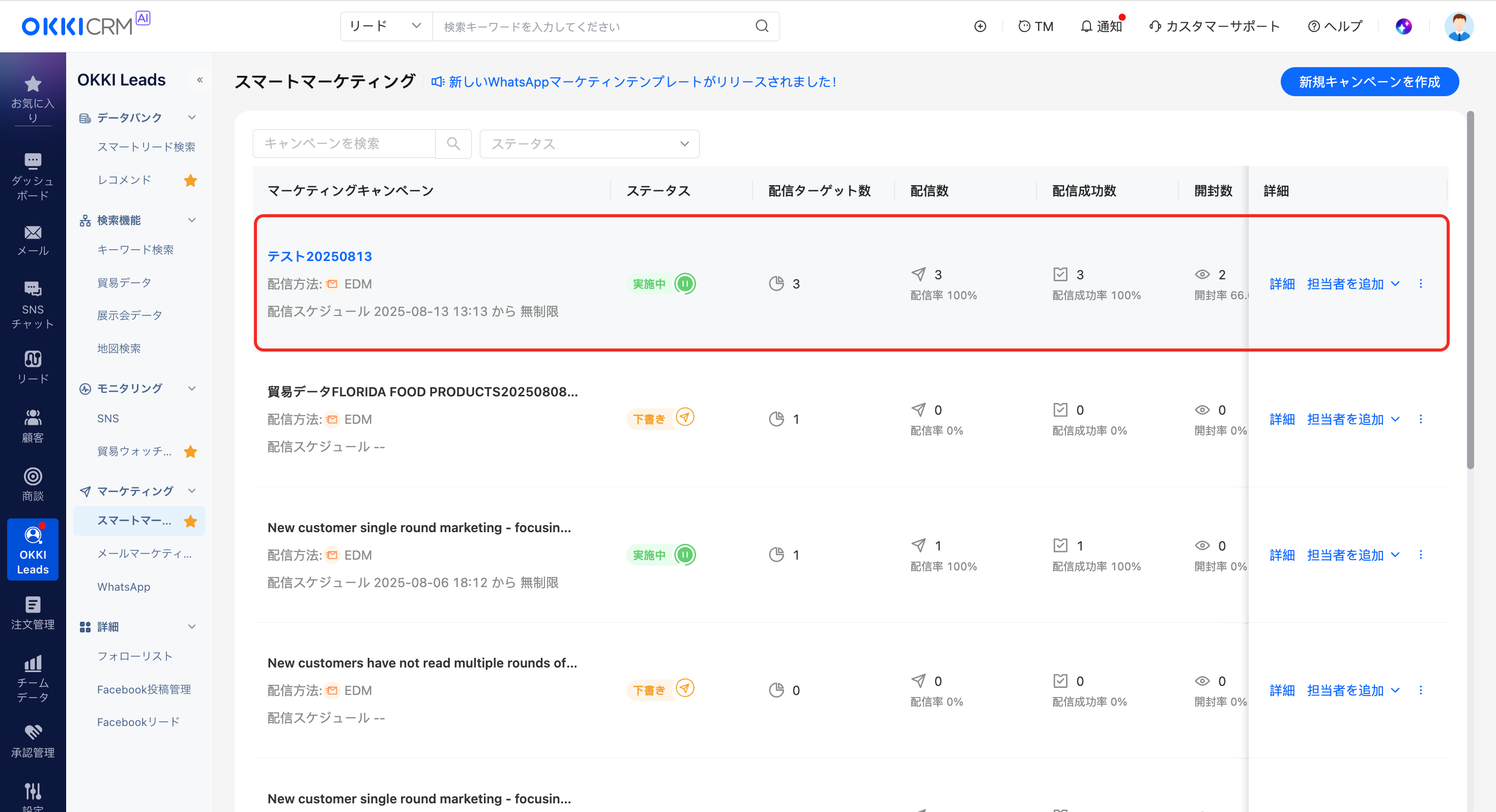The height and width of the screenshot is (812, 1496).
Task: Send the 'New customers have not read' draft
Action: pyautogui.click(x=685, y=688)
